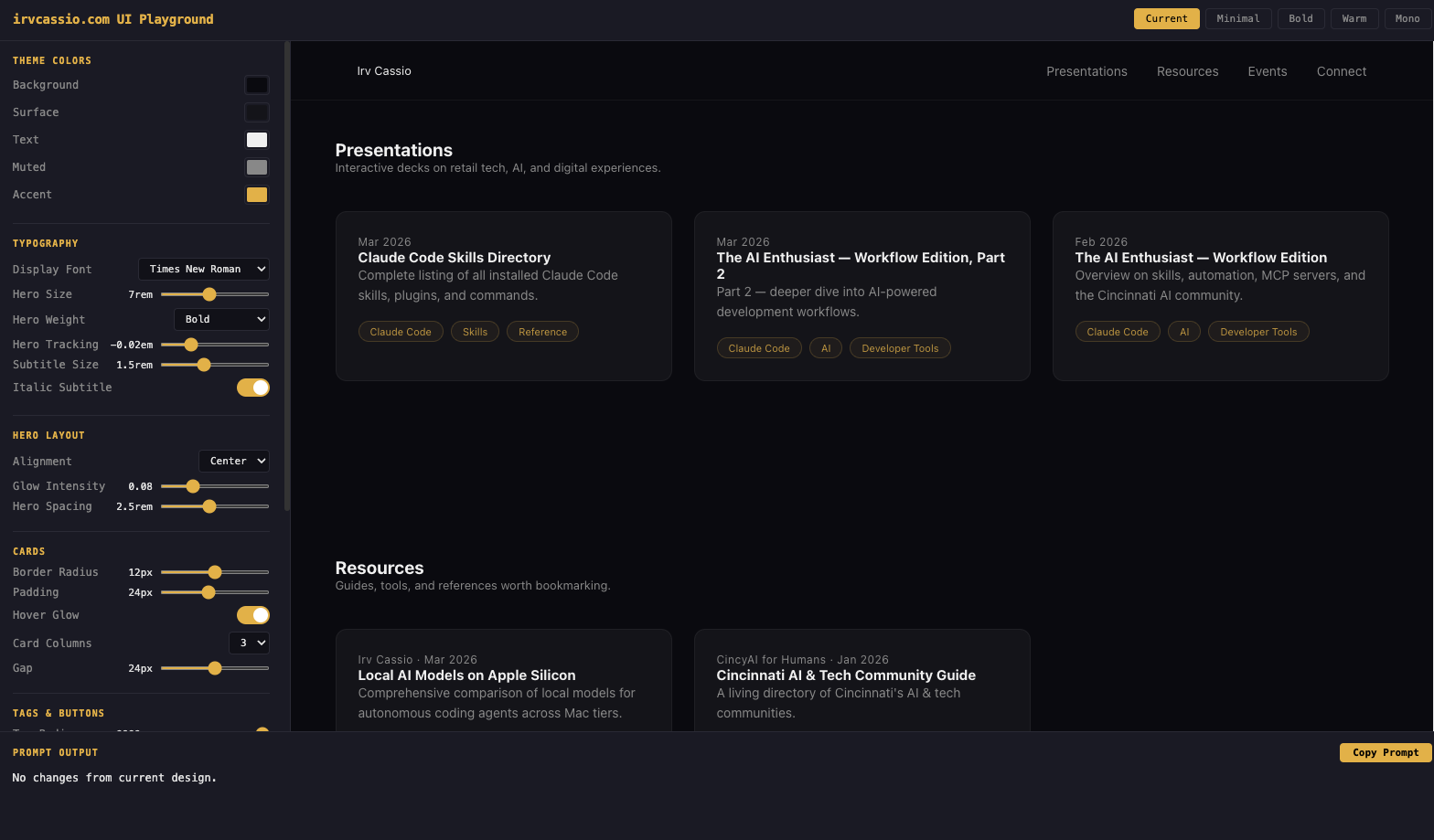Click the irvcassio.com UI Playground title
Screen dimensions: 1434x840
point(113,19)
